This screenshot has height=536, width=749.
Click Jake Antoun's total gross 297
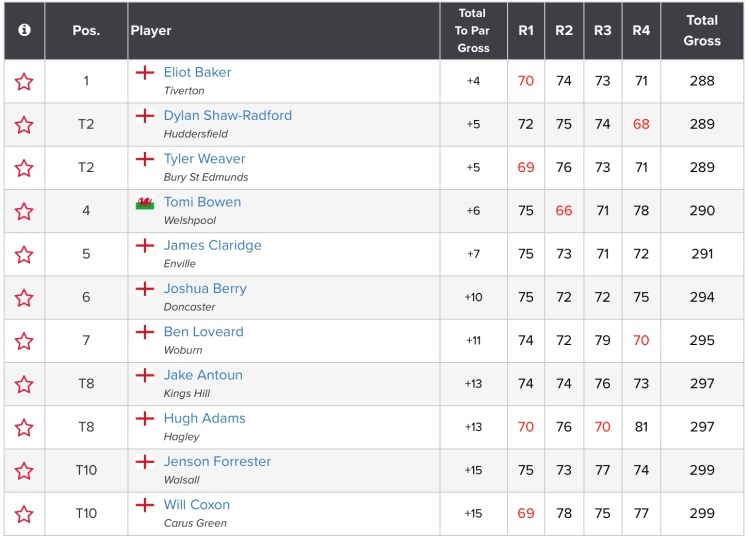(x=702, y=384)
